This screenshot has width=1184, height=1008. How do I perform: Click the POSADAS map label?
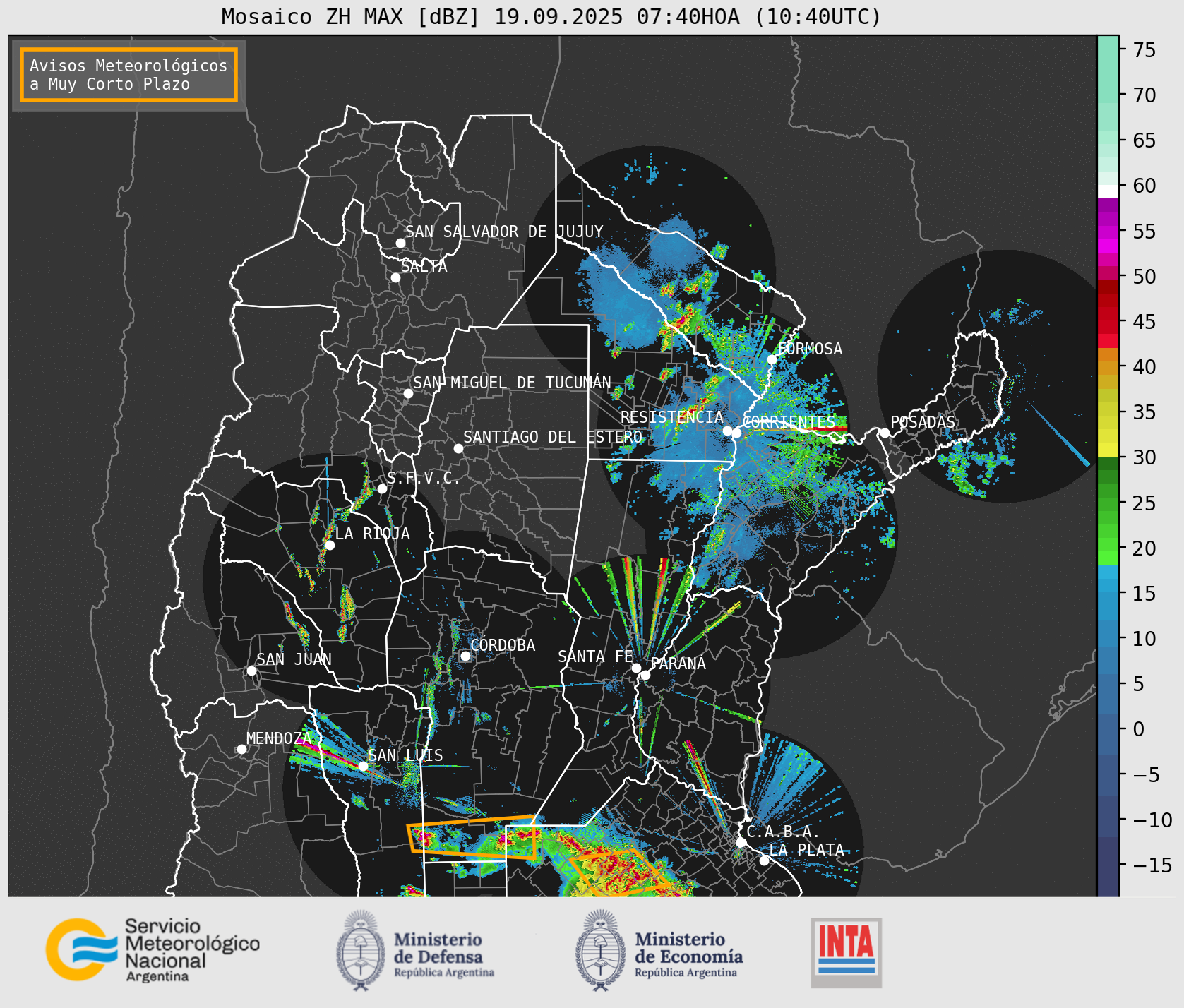pyautogui.click(x=923, y=422)
